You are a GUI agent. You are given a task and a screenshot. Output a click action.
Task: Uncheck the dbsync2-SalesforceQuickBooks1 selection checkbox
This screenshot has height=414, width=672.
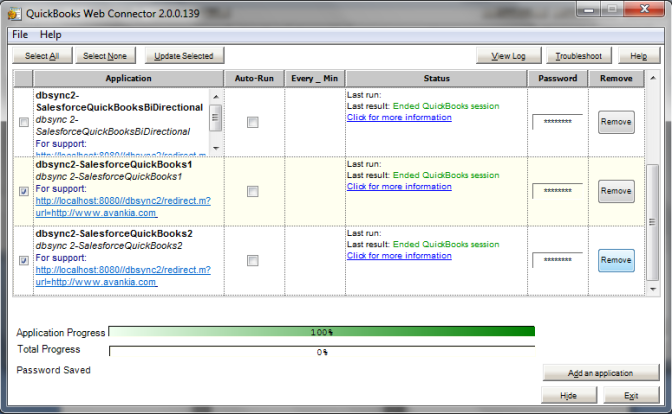tap(23, 191)
